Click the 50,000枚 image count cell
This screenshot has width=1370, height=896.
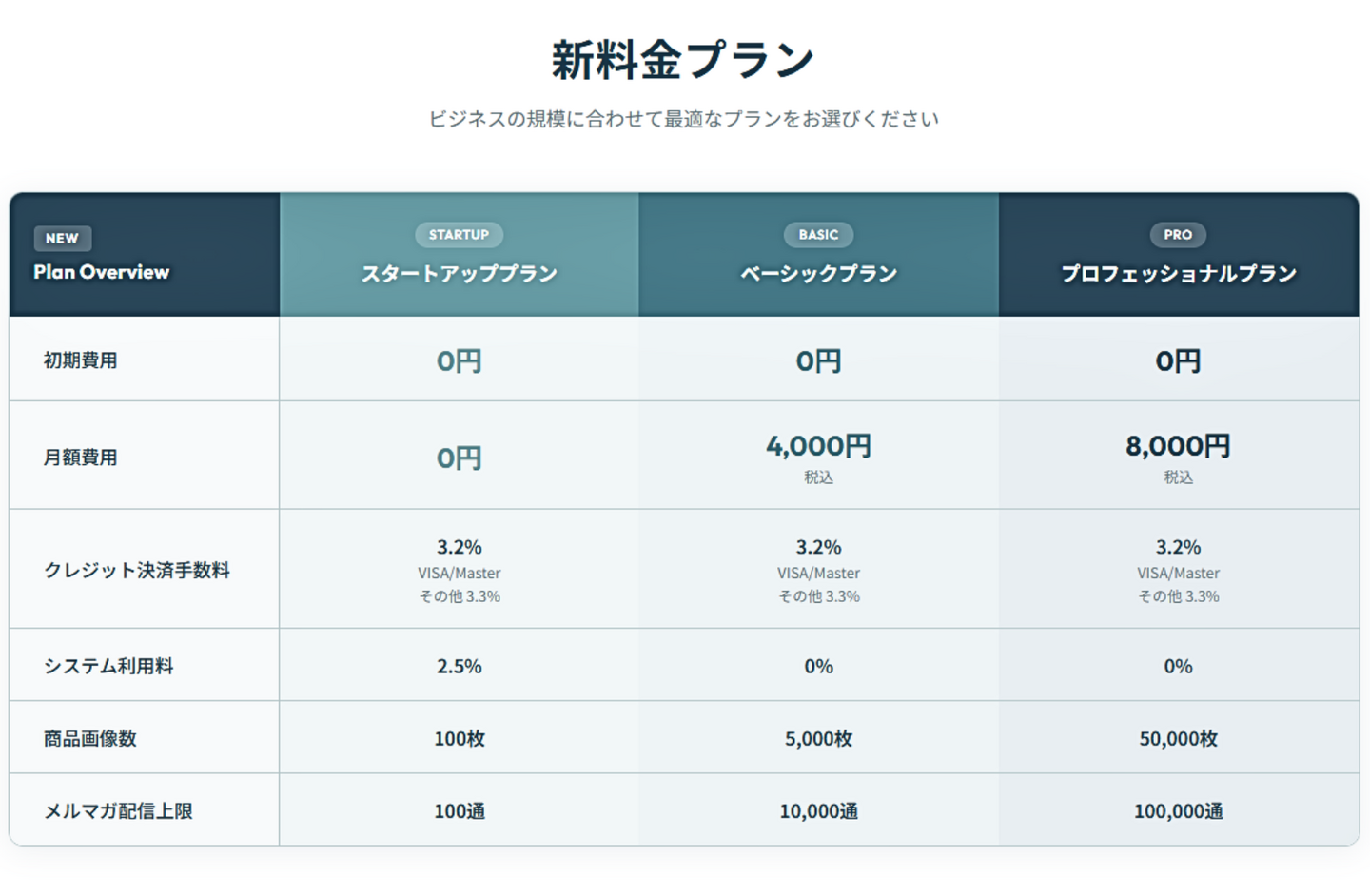pyautogui.click(x=1178, y=738)
